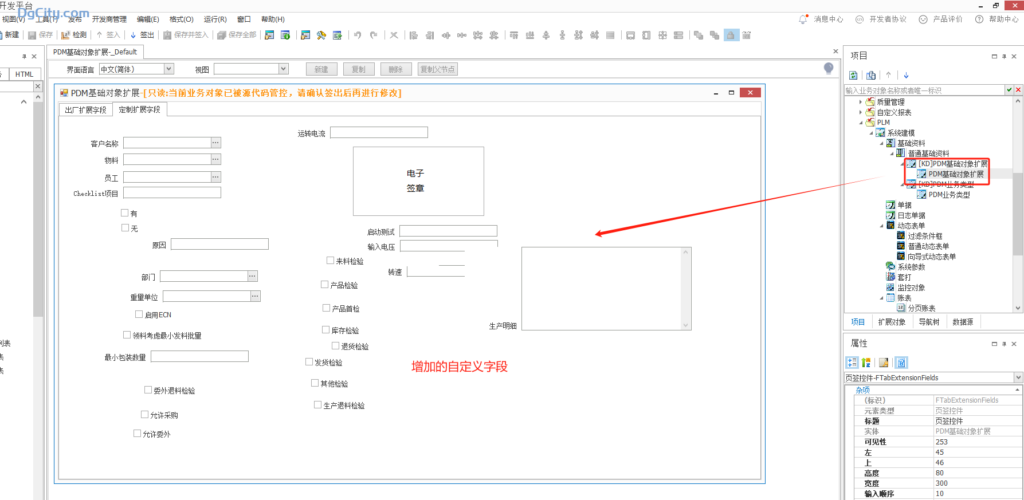Expand the 自定义报表 tree node
This screenshot has height=500, width=1024.
(x=861, y=112)
